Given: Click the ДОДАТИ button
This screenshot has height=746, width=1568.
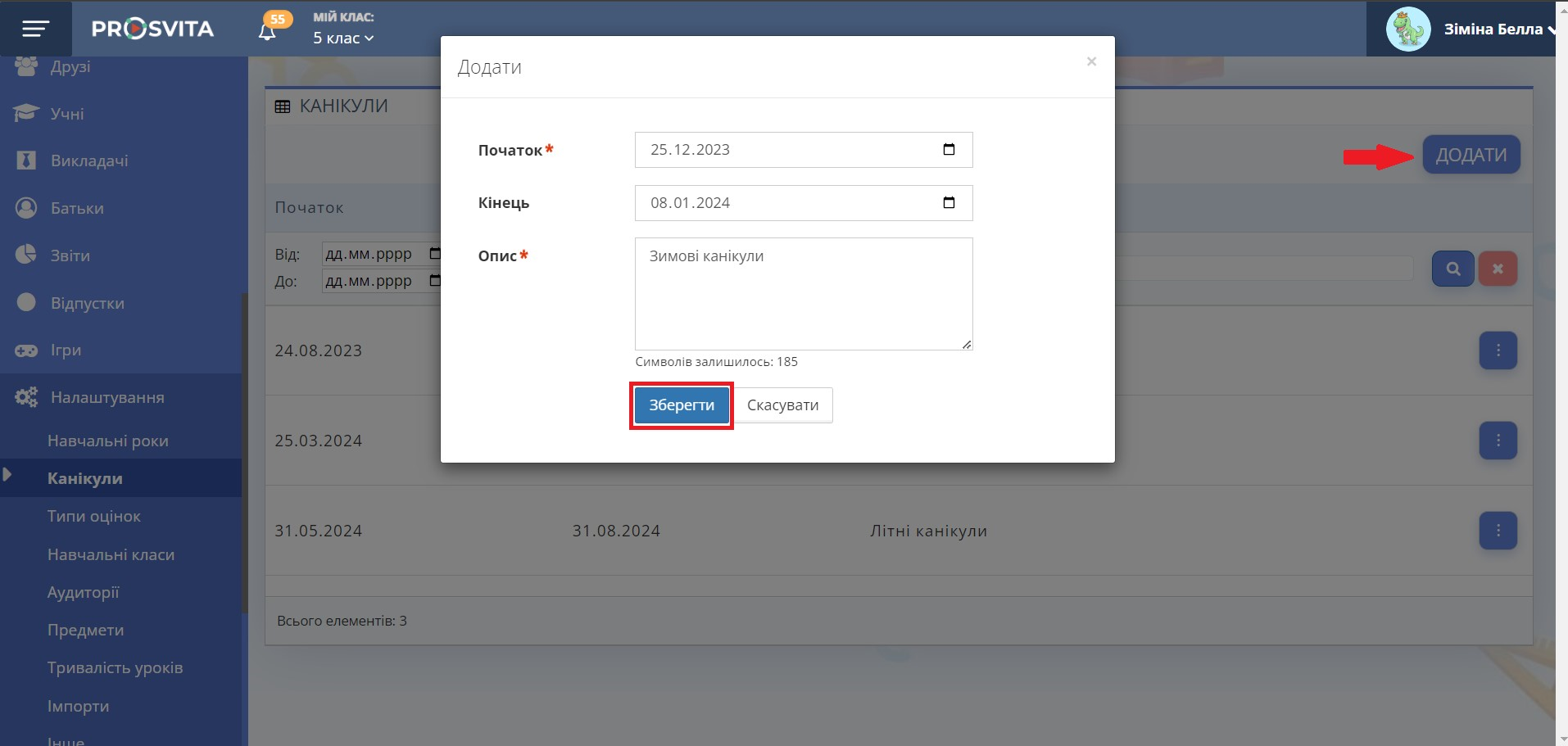Looking at the screenshot, I should click(x=1471, y=155).
